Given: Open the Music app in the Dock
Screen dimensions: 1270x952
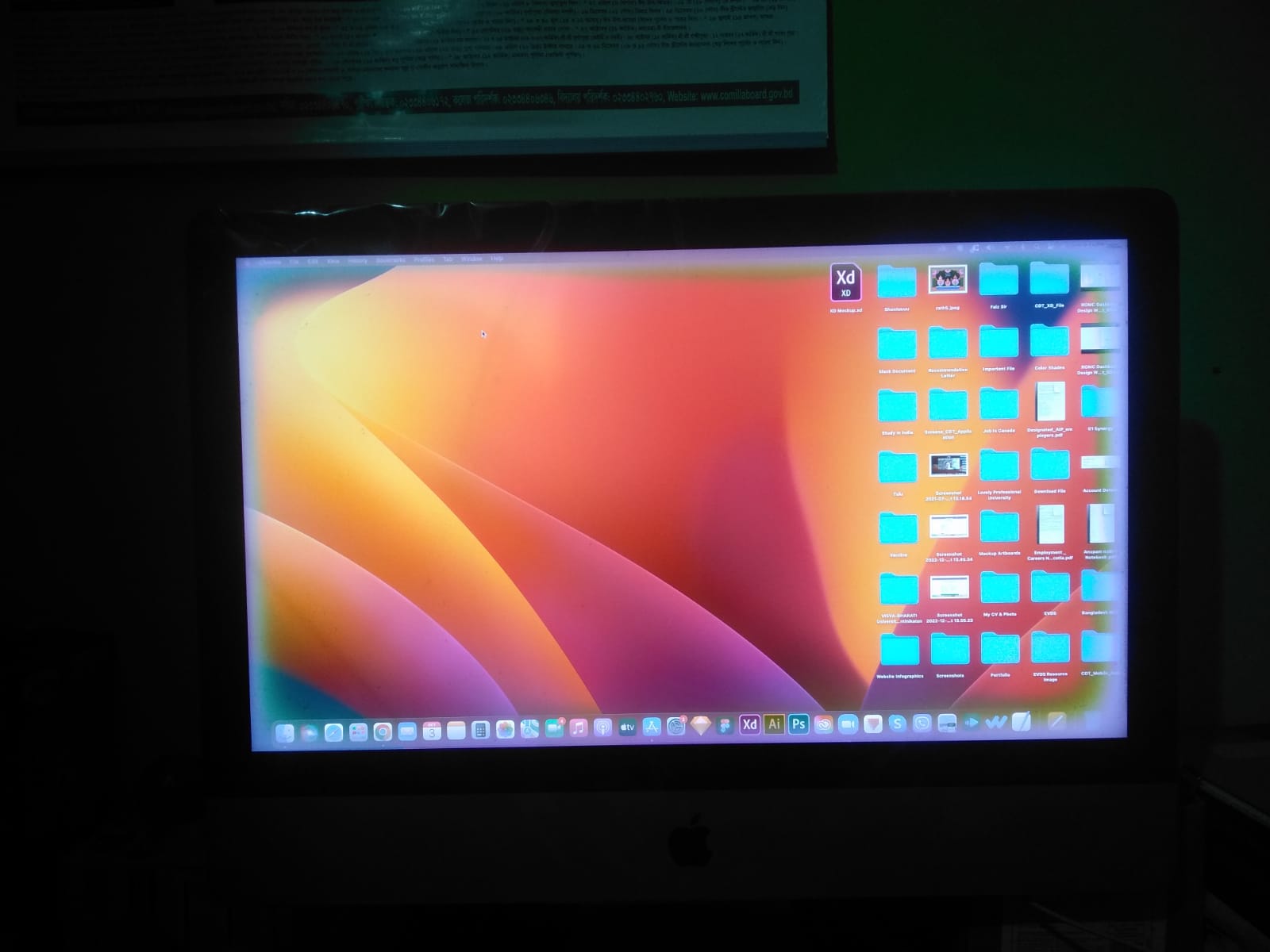Looking at the screenshot, I should click(579, 727).
